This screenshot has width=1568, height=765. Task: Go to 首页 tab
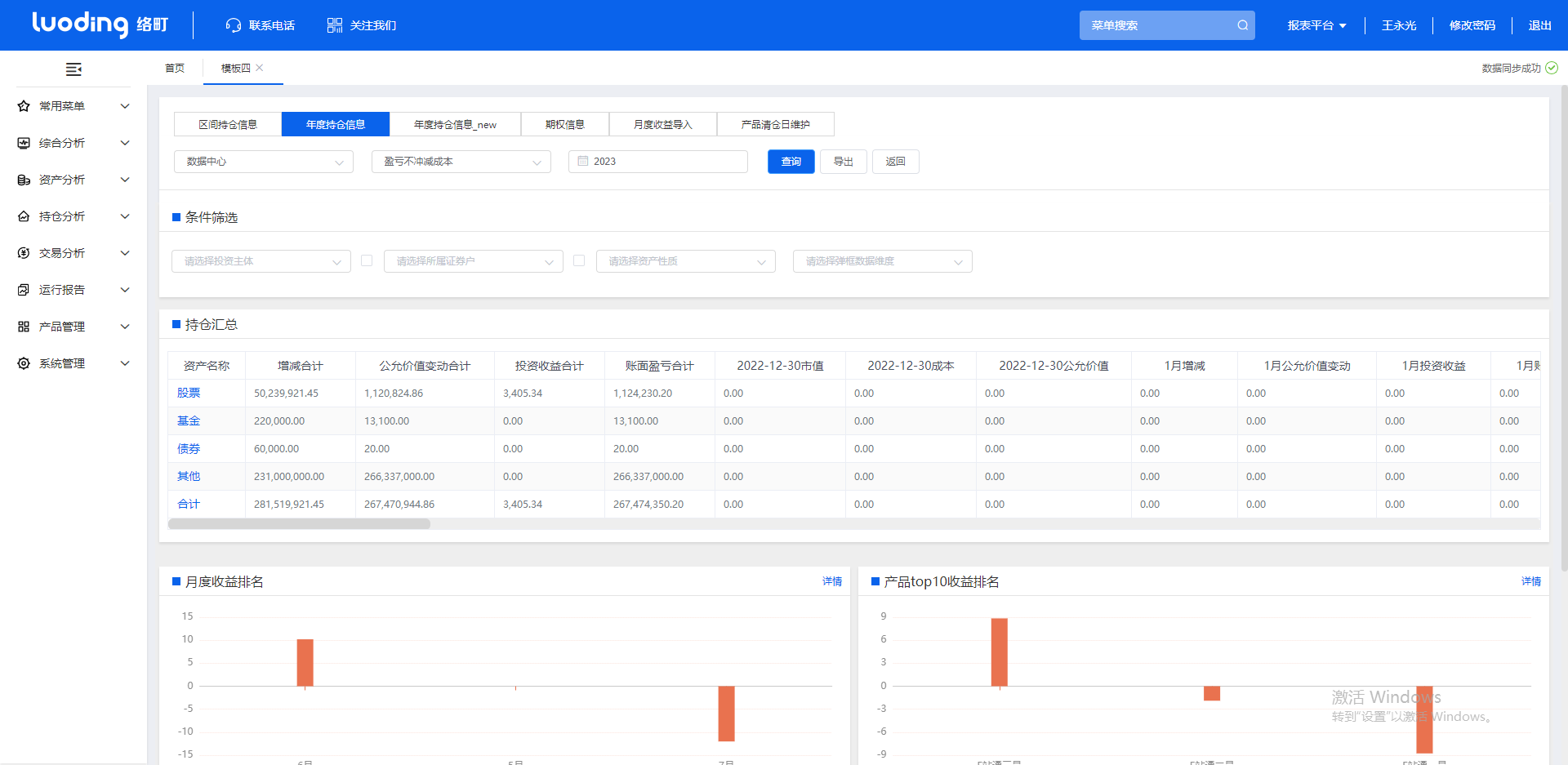(x=175, y=68)
